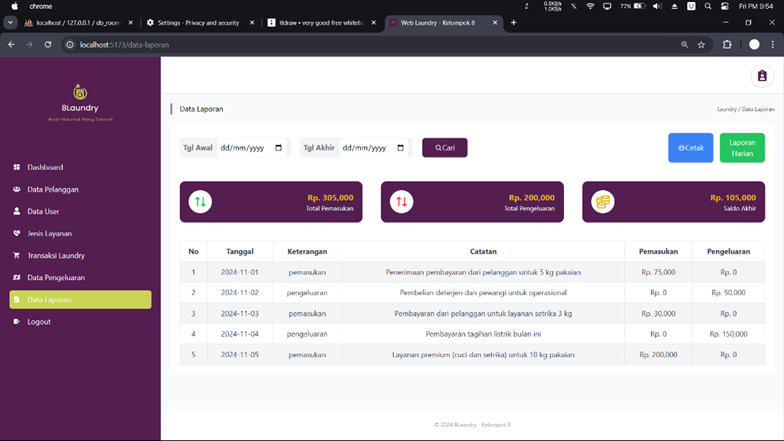Click the blue Cetak button

pyautogui.click(x=690, y=148)
